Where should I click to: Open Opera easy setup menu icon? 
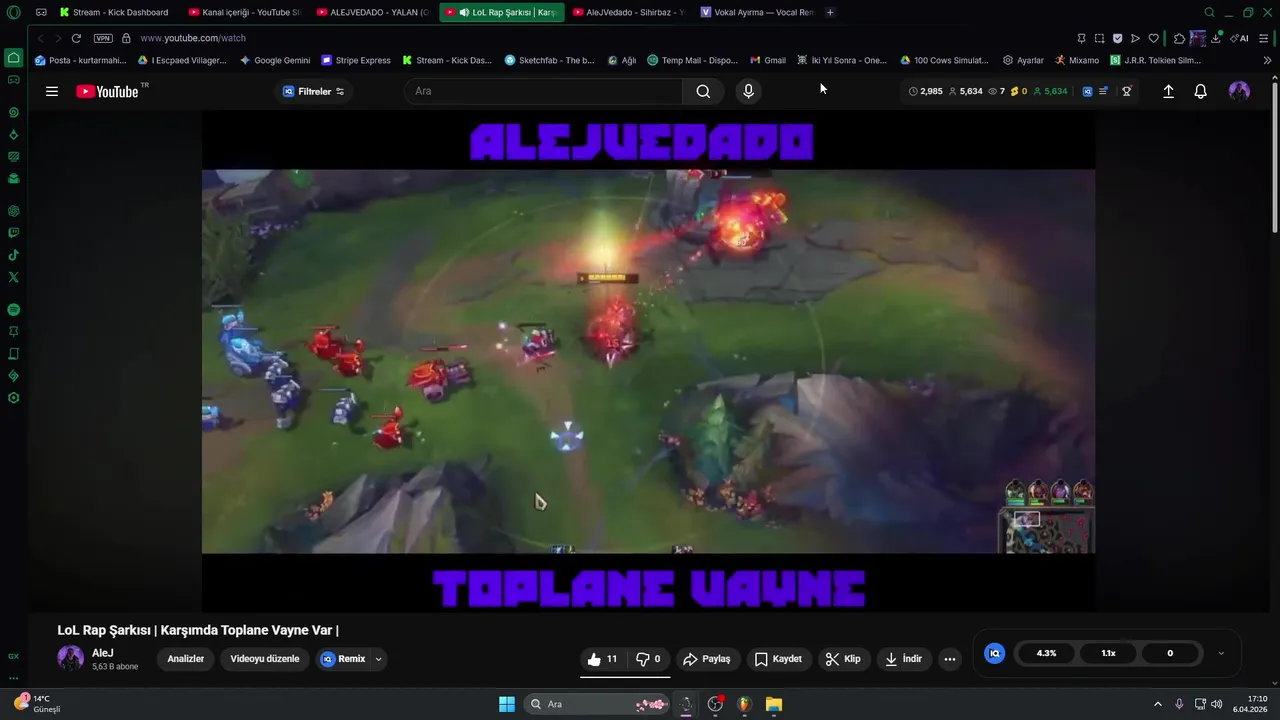click(x=1264, y=38)
